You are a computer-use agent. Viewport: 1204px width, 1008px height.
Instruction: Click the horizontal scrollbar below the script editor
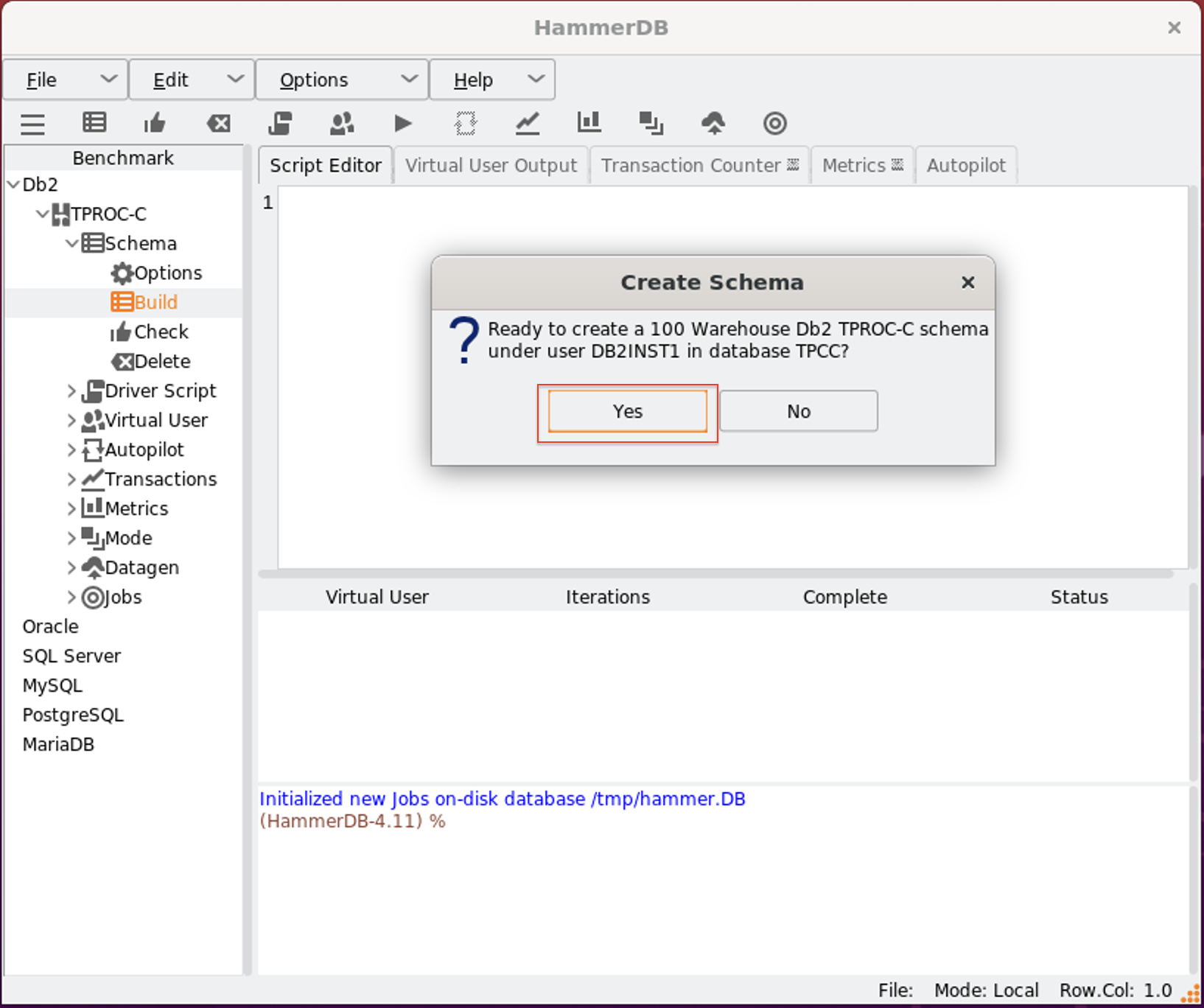[x=715, y=573]
